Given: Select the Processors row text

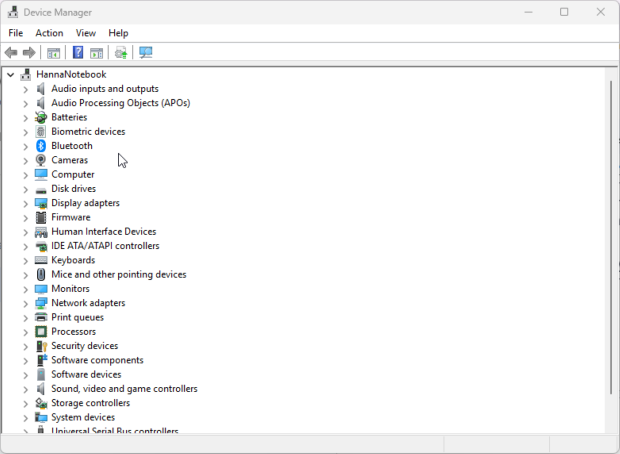Looking at the screenshot, I should [x=74, y=332].
